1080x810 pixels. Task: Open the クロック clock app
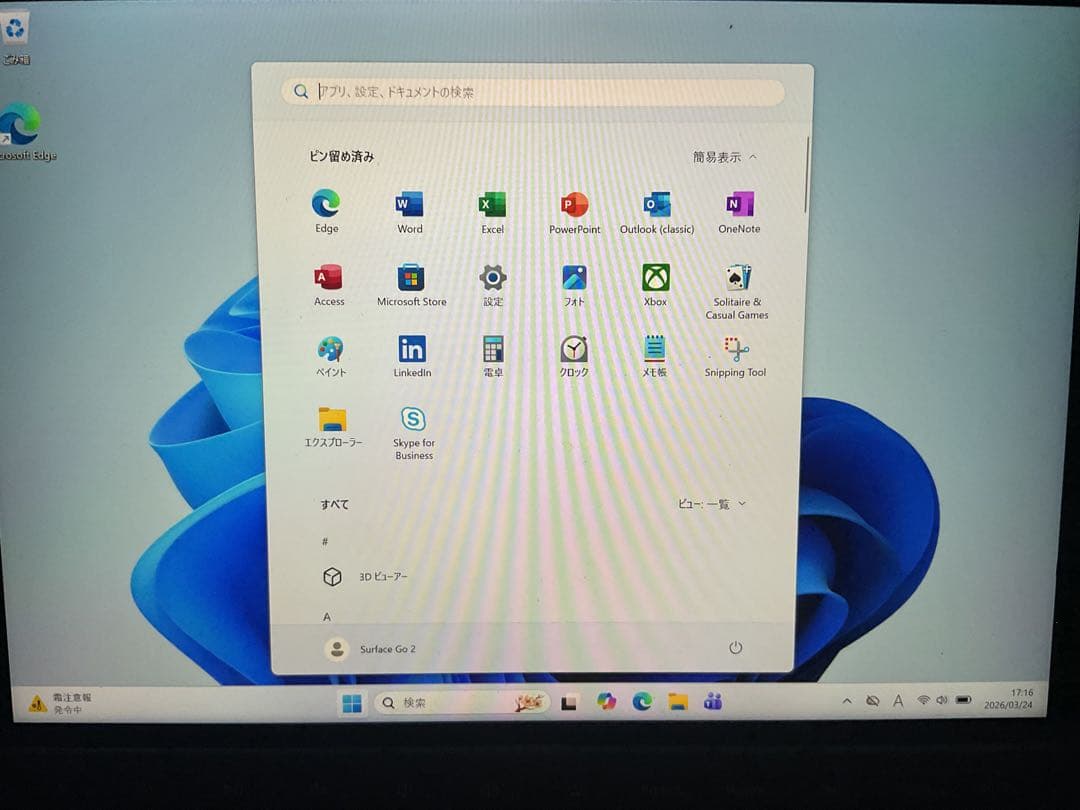[x=573, y=356]
